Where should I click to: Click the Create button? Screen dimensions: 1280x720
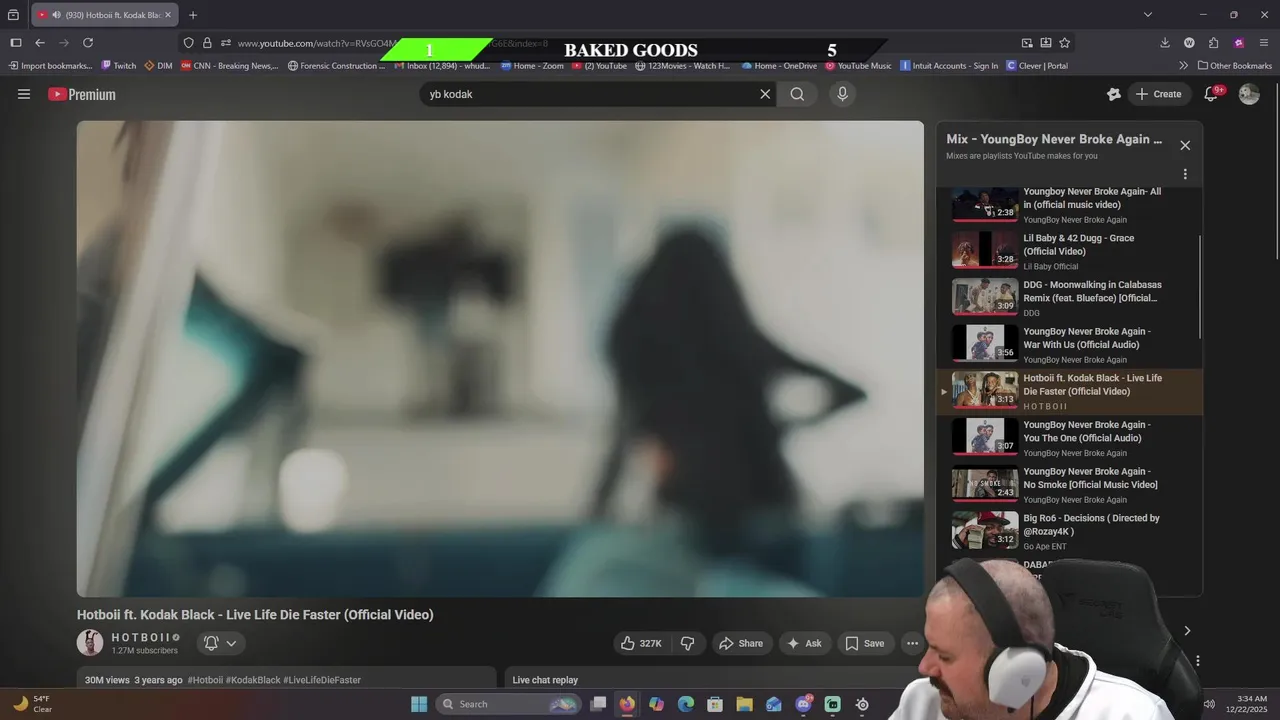click(x=1158, y=94)
